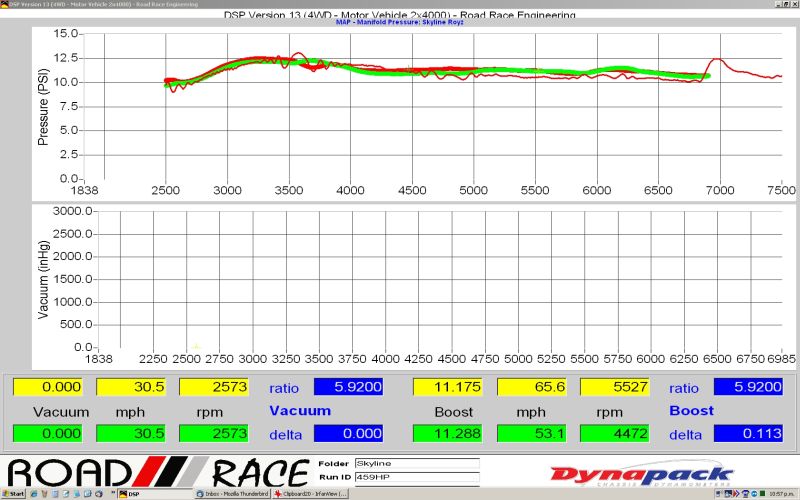Click the Run ID field containing 459HP

(x=417, y=477)
